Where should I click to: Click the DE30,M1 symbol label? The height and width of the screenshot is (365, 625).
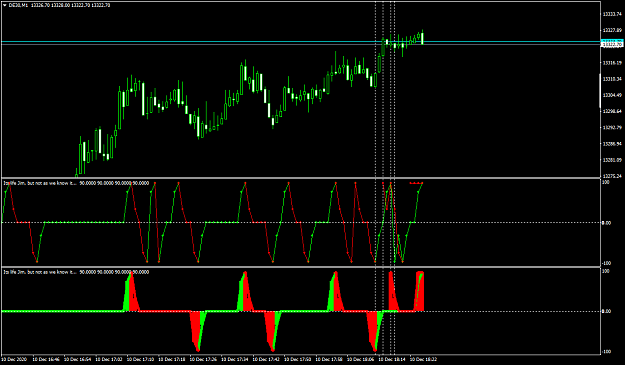tap(18, 6)
